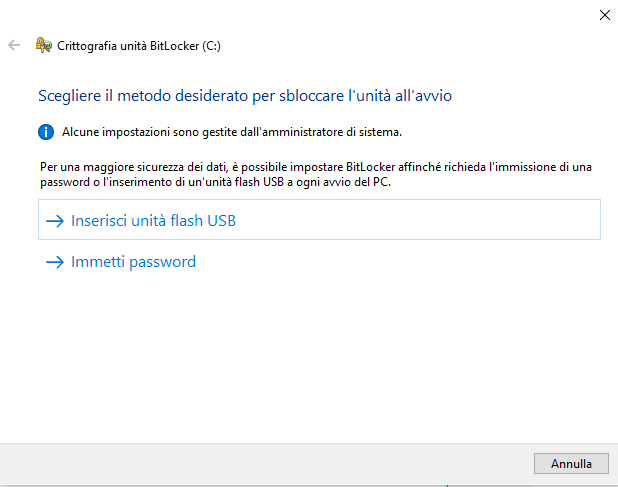Click arrow icon beside Inserisci unità flash USB

click(55, 221)
